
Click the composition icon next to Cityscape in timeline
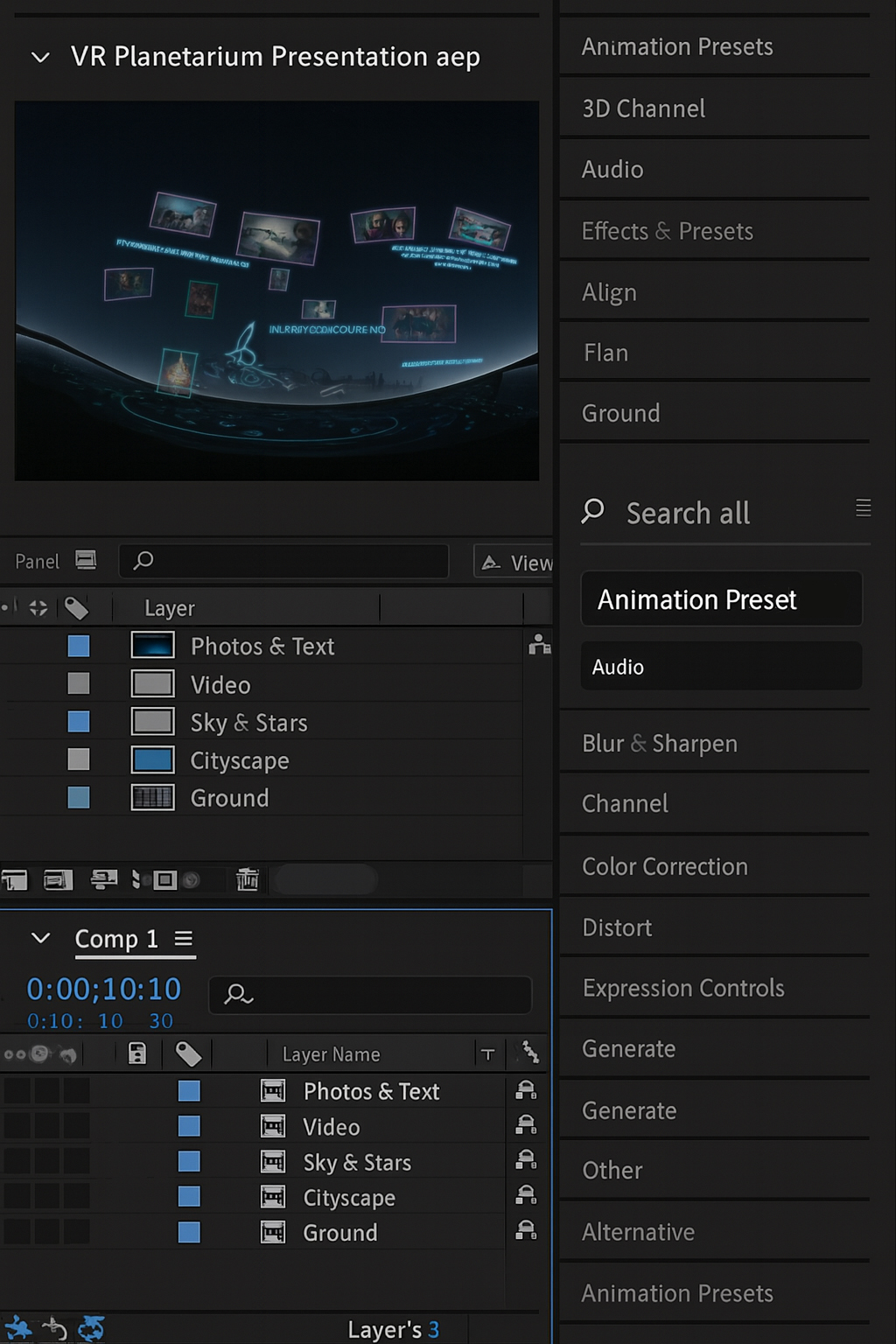273,1197
